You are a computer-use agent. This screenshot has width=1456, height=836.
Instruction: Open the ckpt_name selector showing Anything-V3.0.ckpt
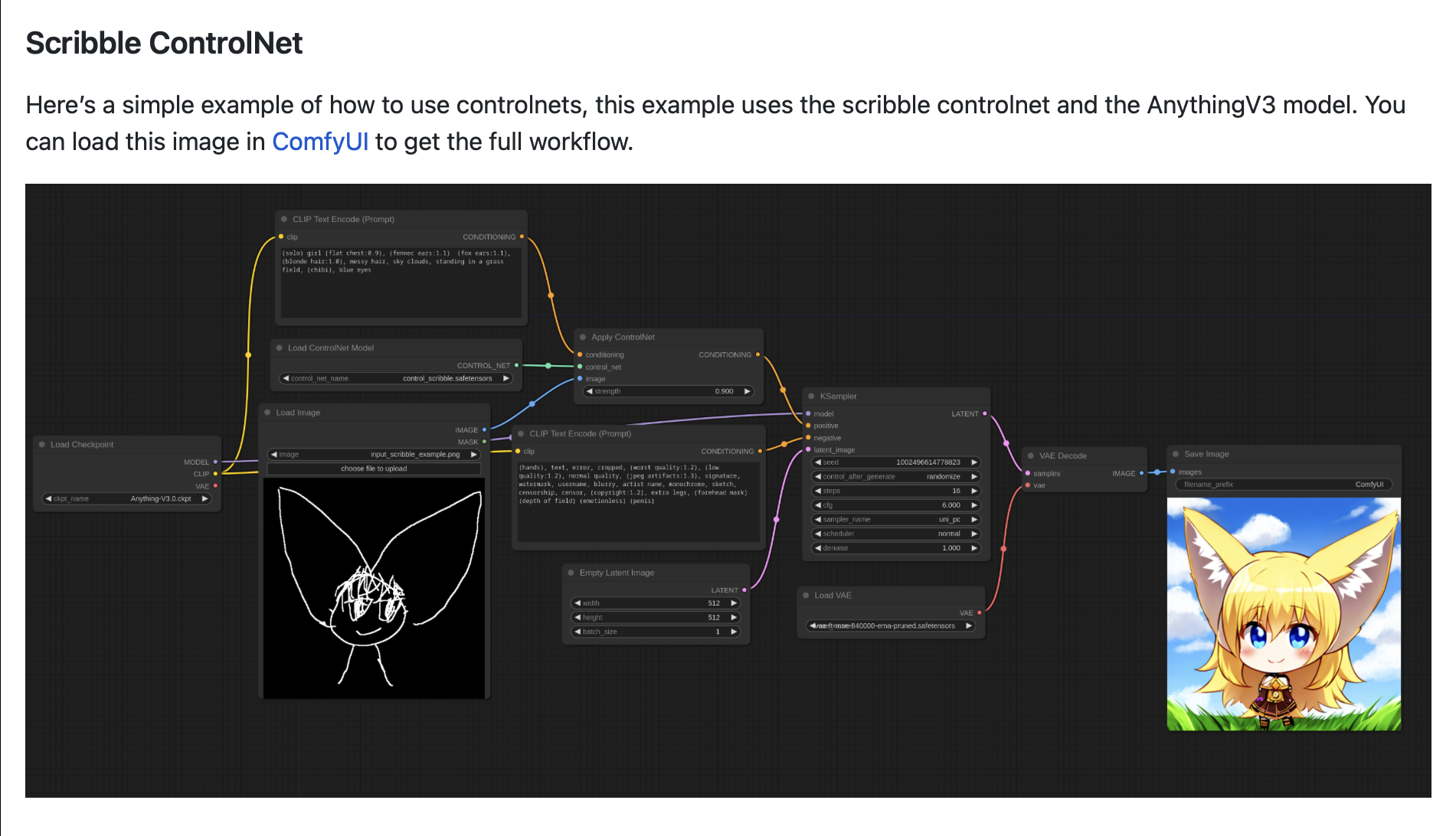[x=126, y=498]
